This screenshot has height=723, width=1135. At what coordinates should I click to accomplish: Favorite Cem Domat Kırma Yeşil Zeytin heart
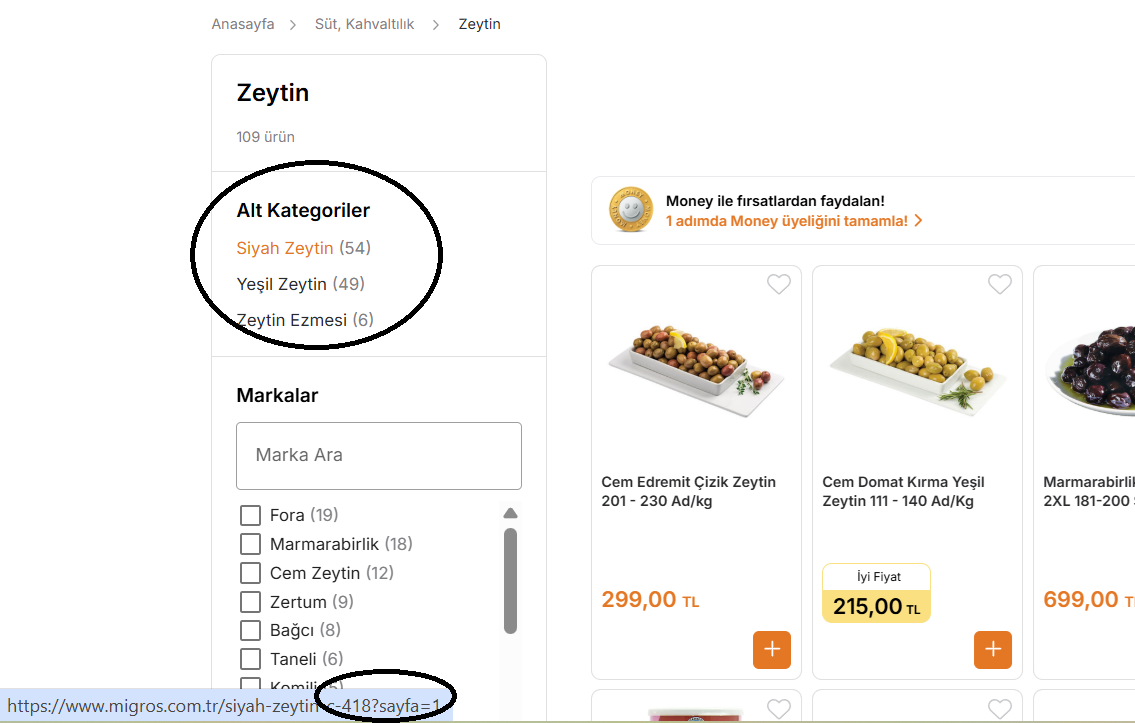tap(1000, 284)
